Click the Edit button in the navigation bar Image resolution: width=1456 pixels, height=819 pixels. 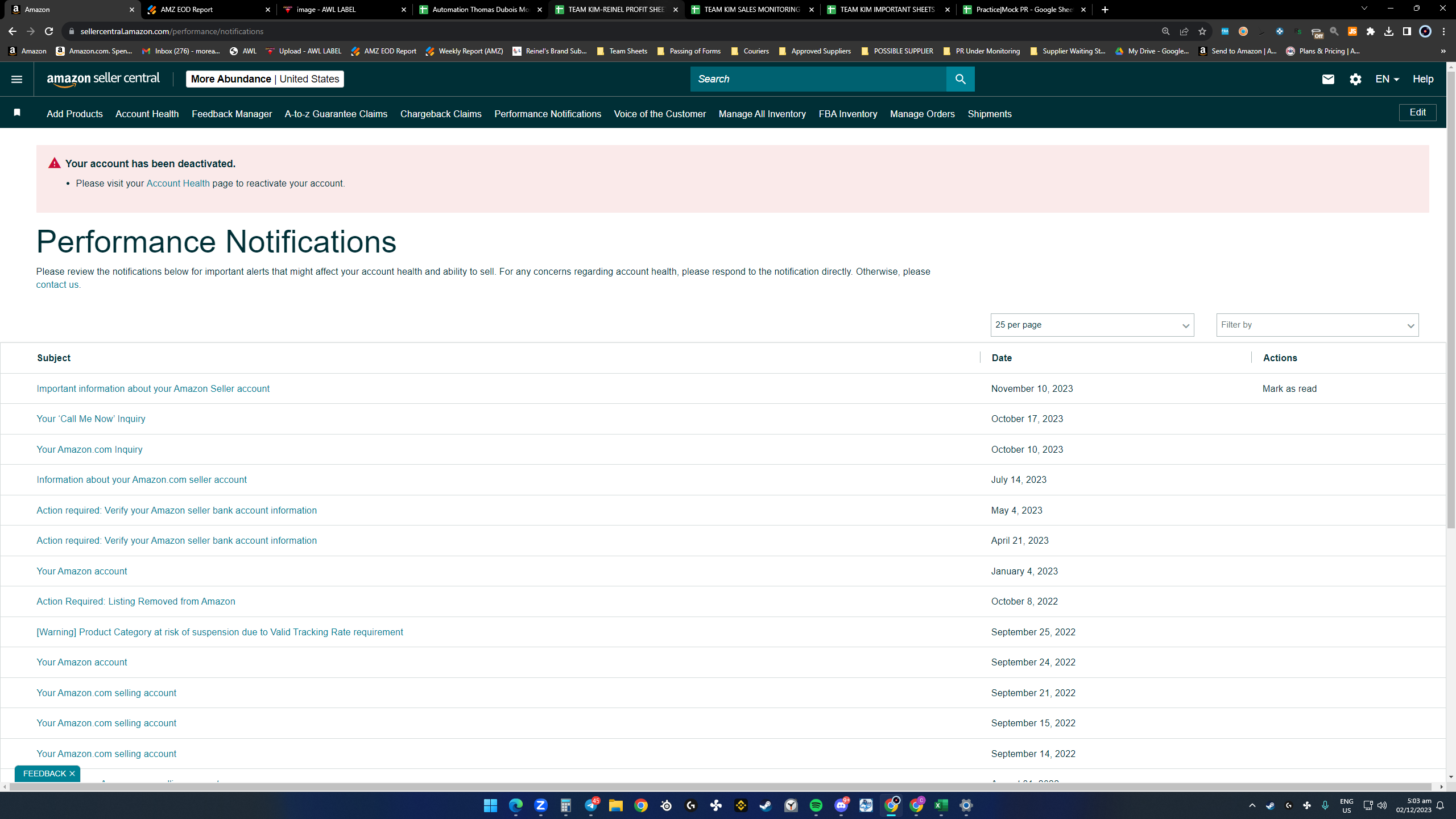(x=1417, y=113)
